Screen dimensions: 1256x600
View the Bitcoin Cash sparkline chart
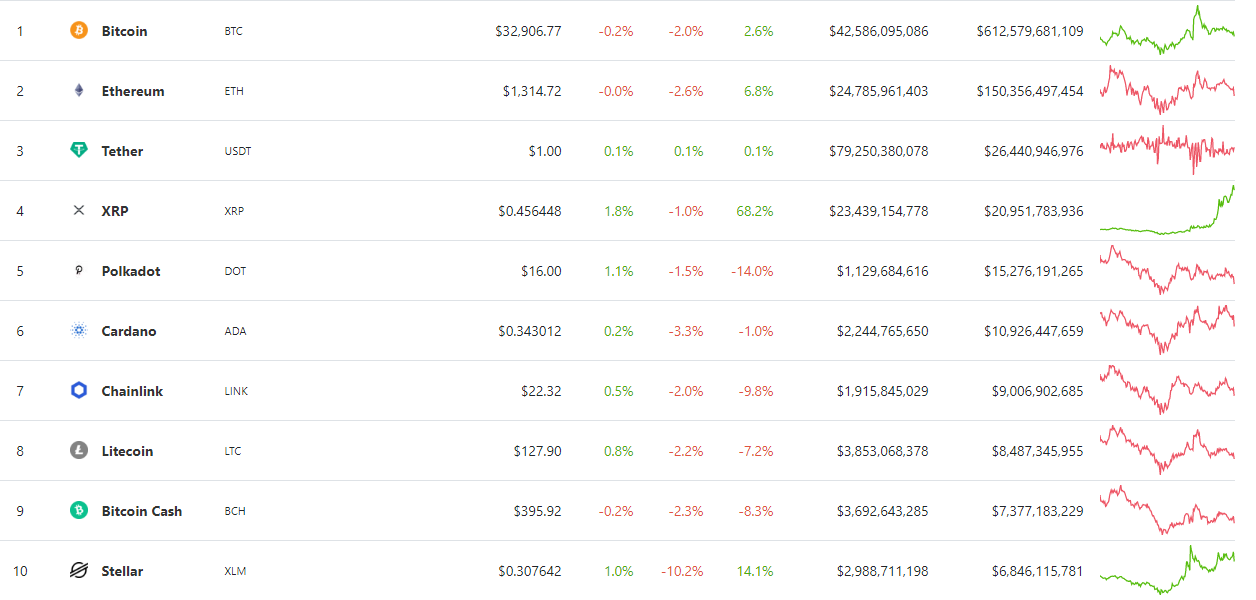[1167, 510]
